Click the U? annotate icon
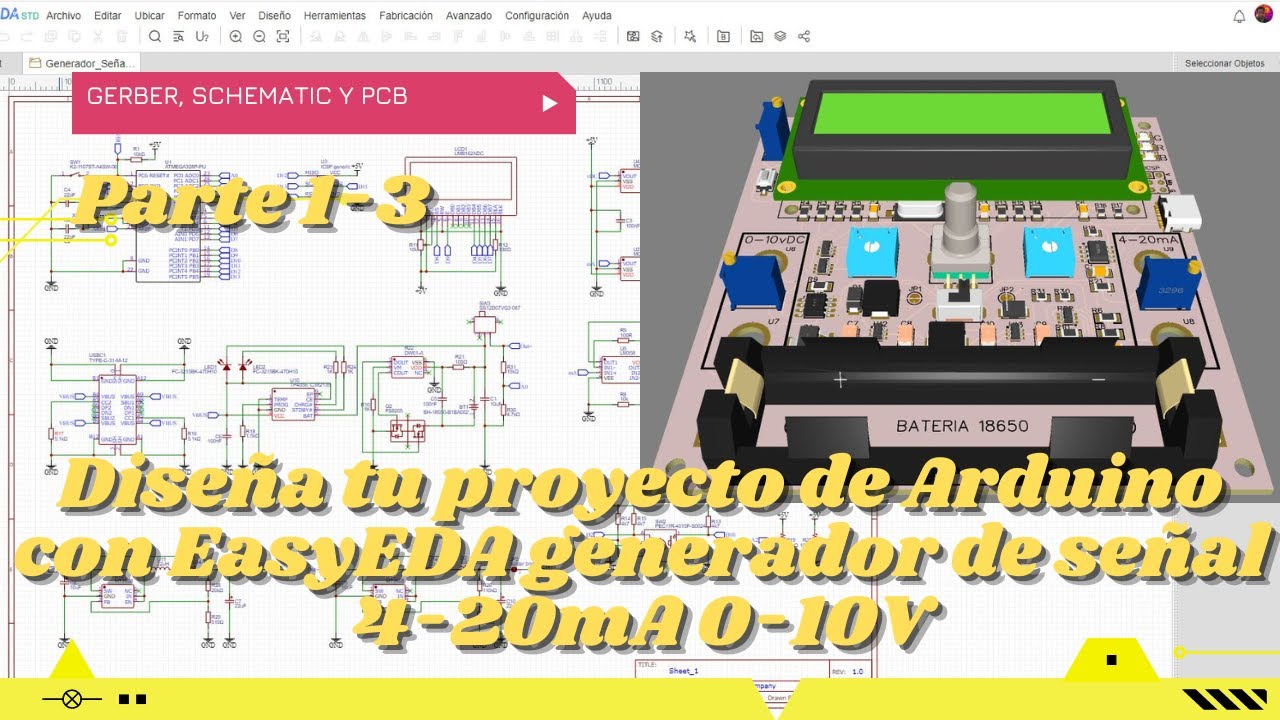This screenshot has width=1280, height=720. point(202,36)
